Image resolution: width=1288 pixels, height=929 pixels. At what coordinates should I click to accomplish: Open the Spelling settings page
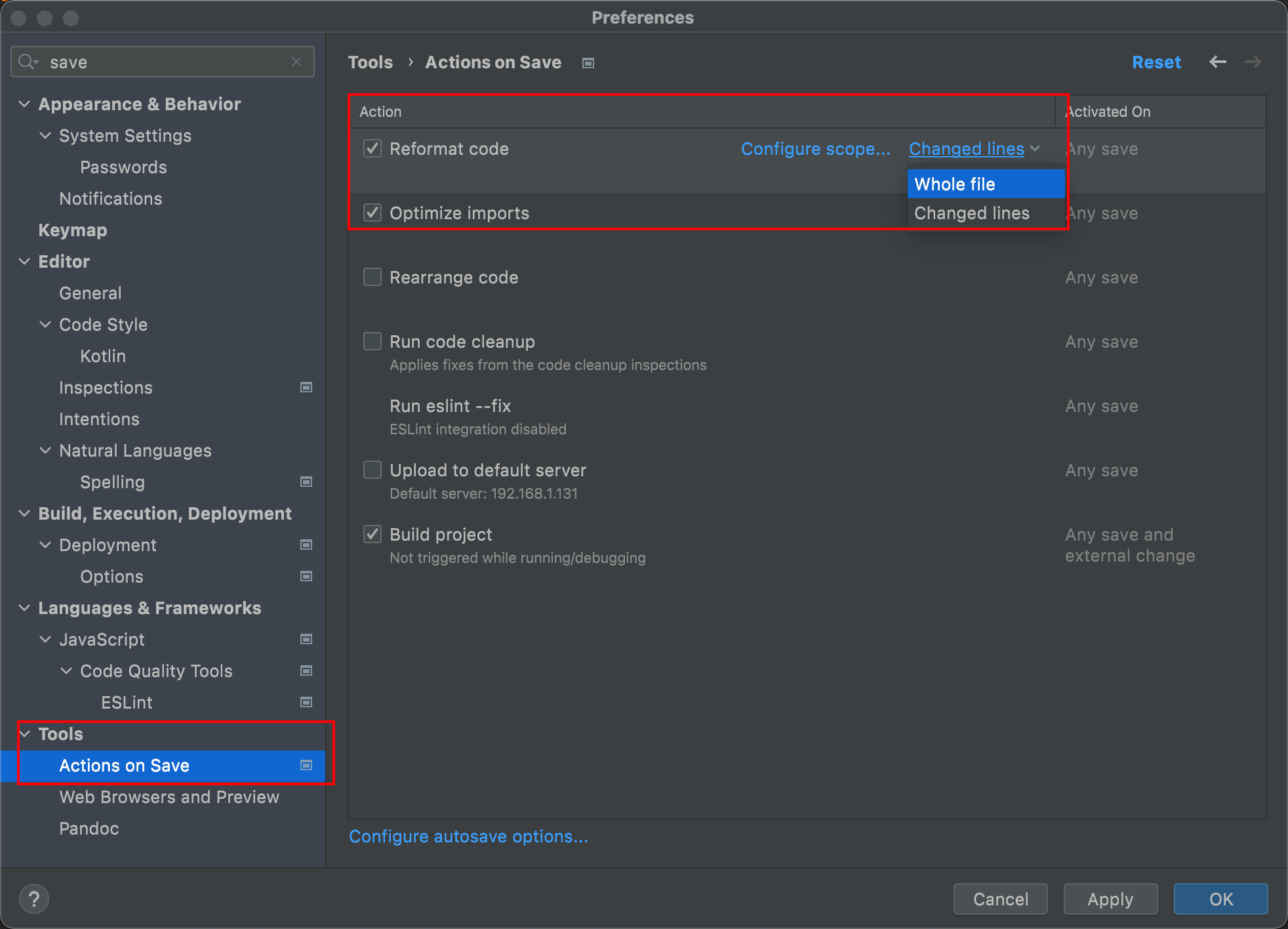pyautogui.click(x=112, y=482)
